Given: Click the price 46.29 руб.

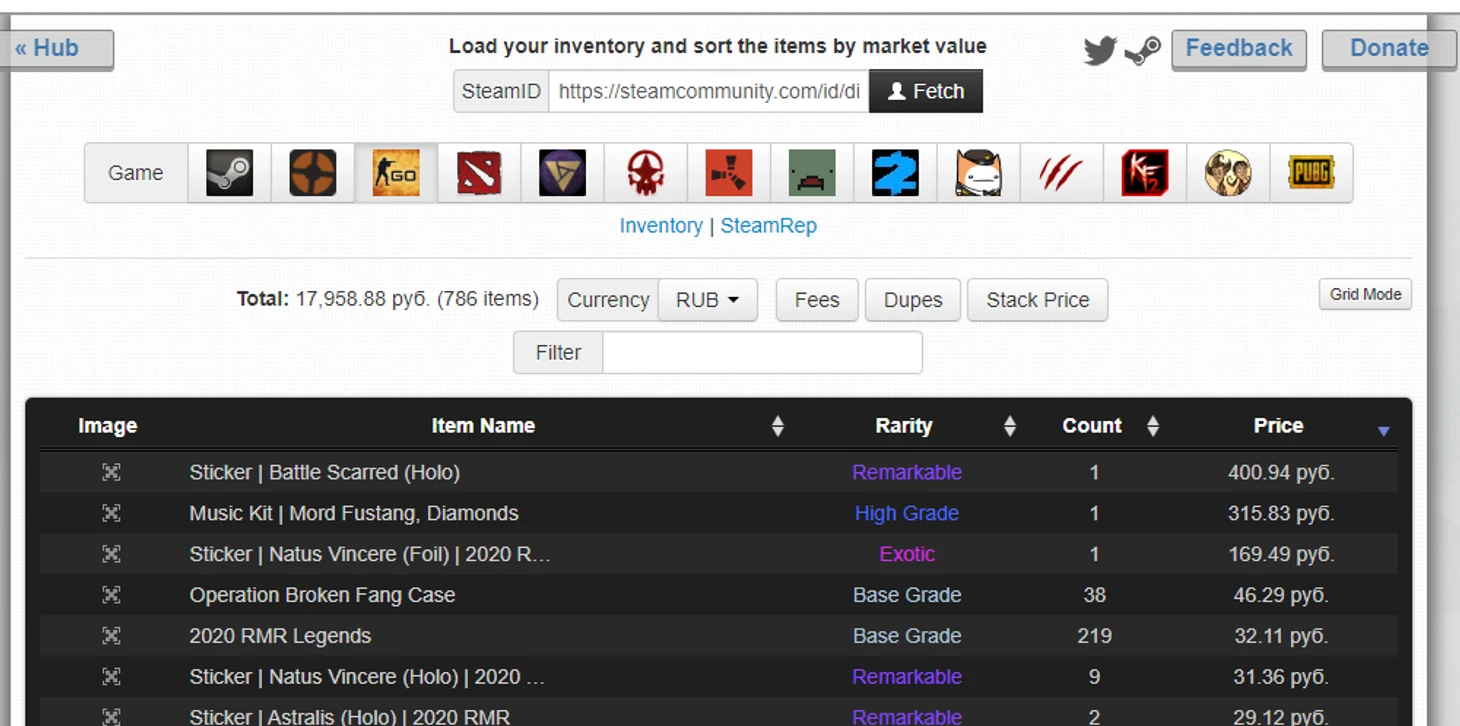Looking at the screenshot, I should pos(1281,595).
